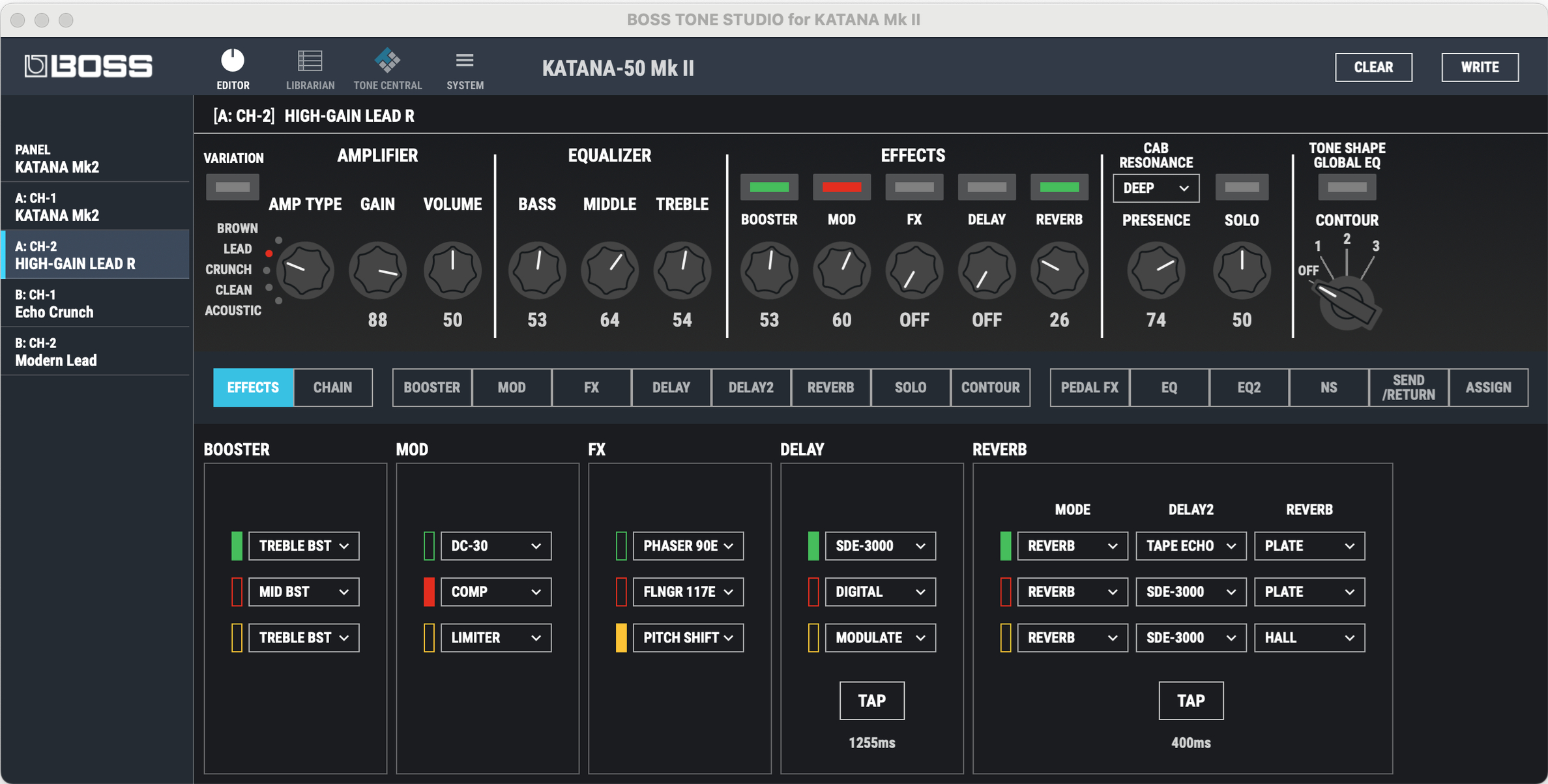Adjust the PRESENCE knob
Viewport: 1548px width, 784px height.
[x=1156, y=270]
